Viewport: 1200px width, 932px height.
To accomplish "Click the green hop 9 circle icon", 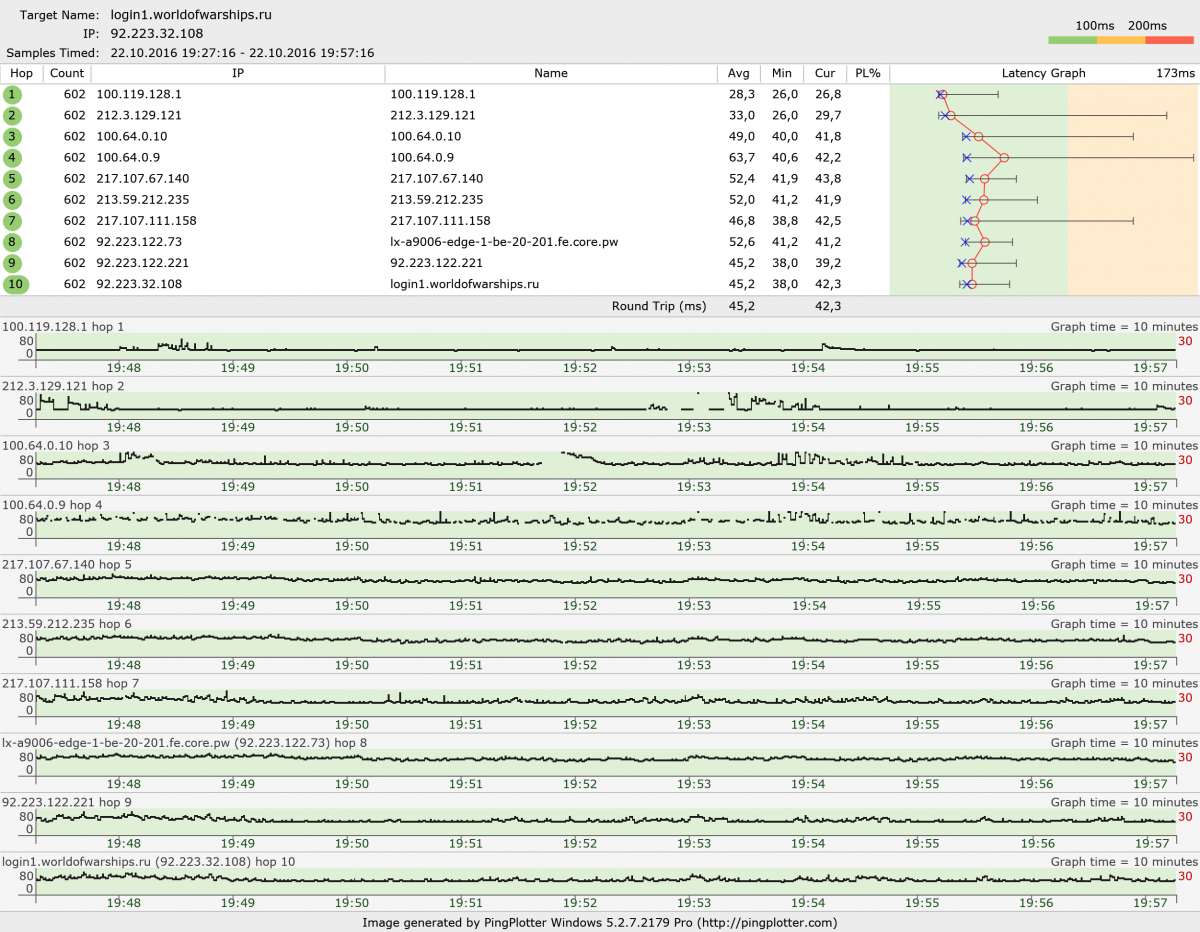I will [12, 262].
